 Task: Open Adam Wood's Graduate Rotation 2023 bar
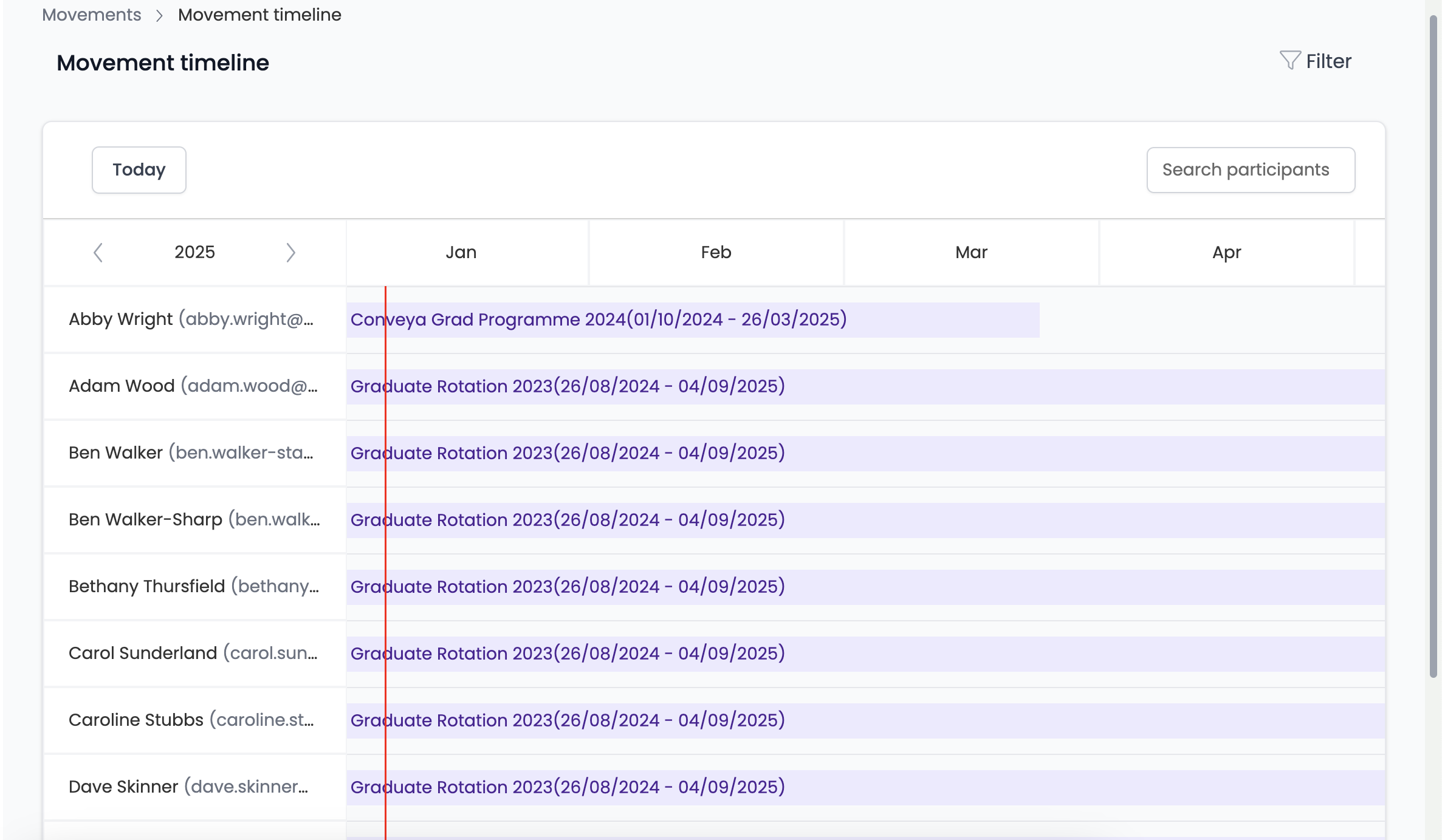tap(866, 387)
